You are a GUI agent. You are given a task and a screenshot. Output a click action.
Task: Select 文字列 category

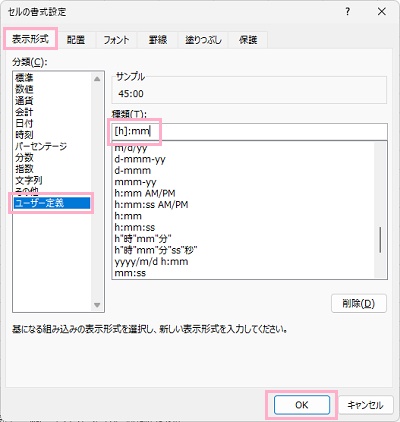click(x=53, y=180)
